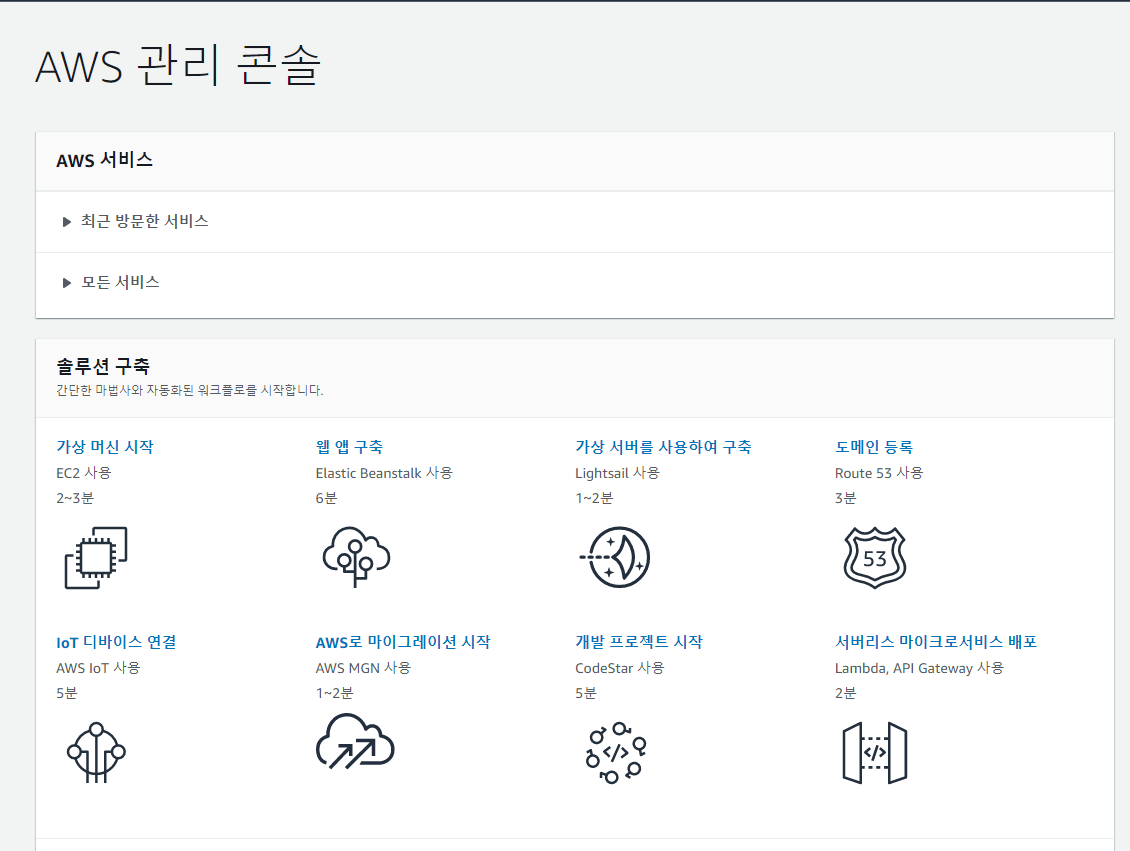Click the 3분 duration under Route 53
Screen dimensions: 1130x851
845,498
